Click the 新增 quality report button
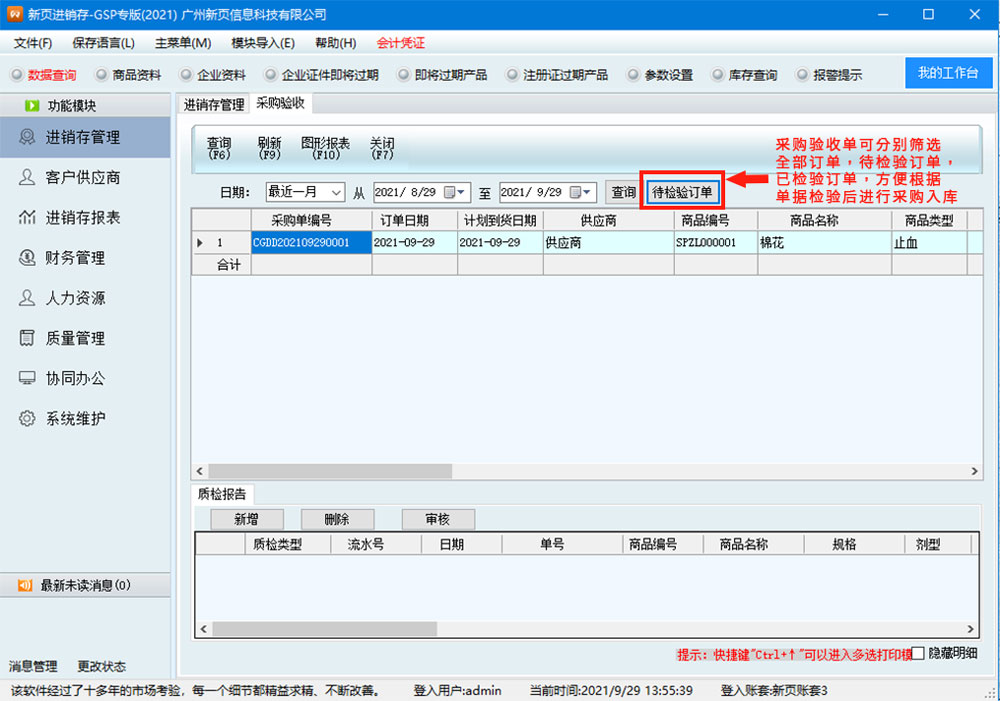Image resolution: width=1000 pixels, height=701 pixels. coord(247,520)
